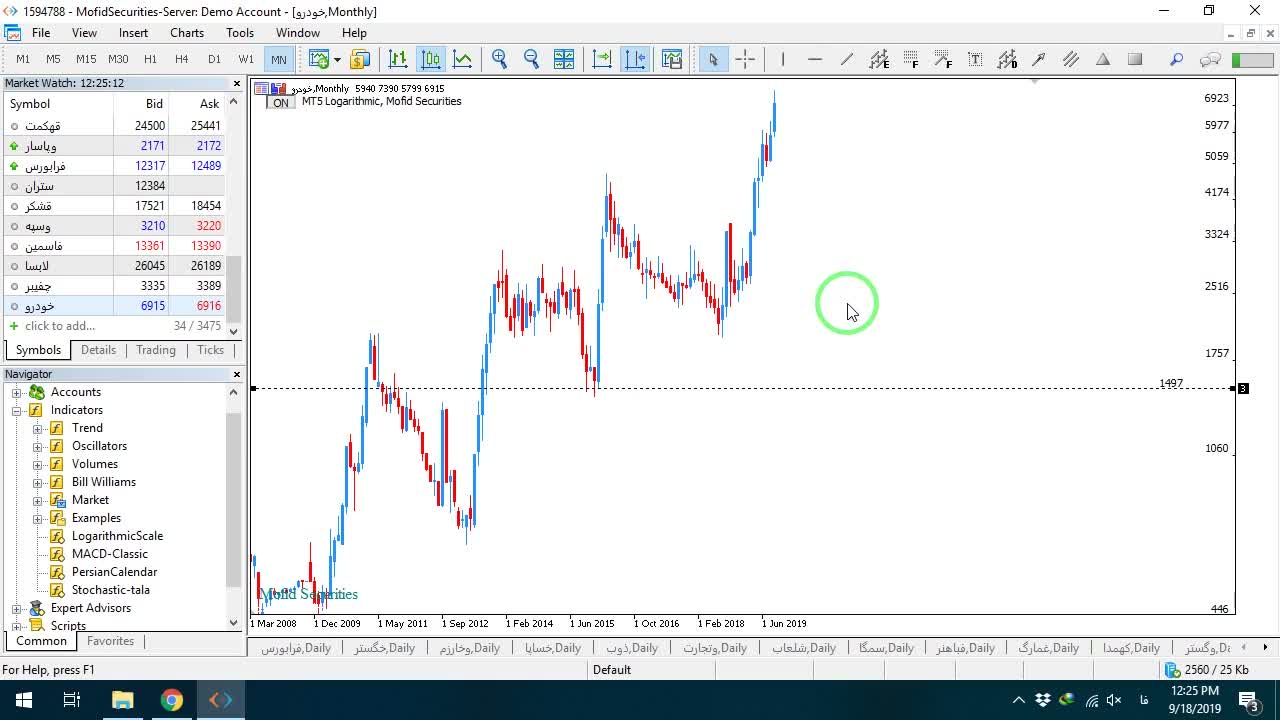The height and width of the screenshot is (720, 1280).
Task: Select the Rectangle shape tool
Action: coord(1135,59)
